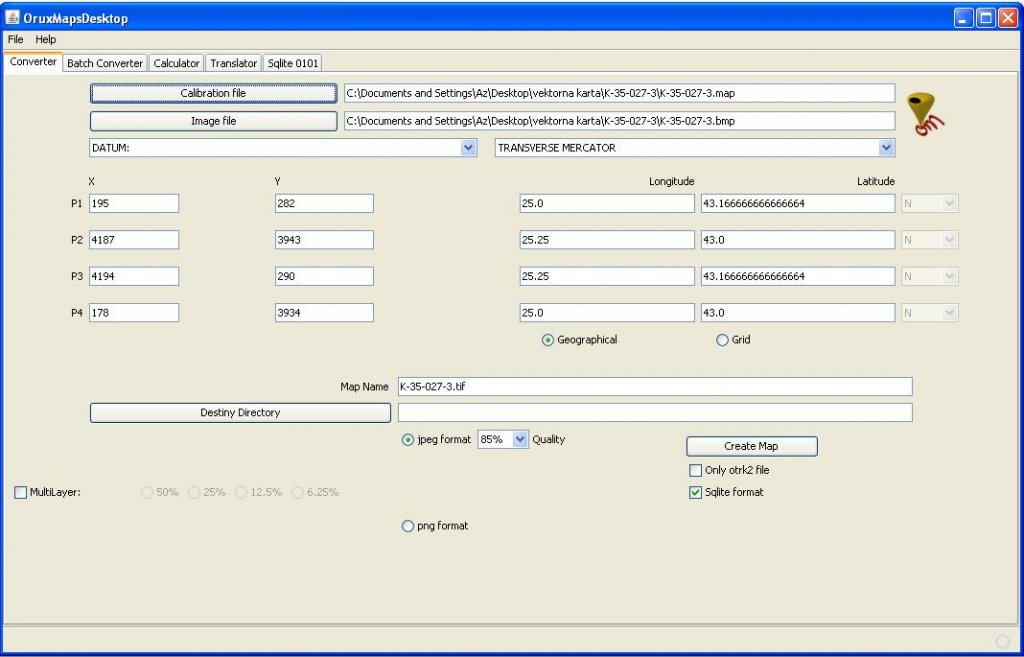This screenshot has width=1024, height=657.
Task: Expand the TRANSVERSE MERCATOR projection dropdown
Action: [x=885, y=148]
